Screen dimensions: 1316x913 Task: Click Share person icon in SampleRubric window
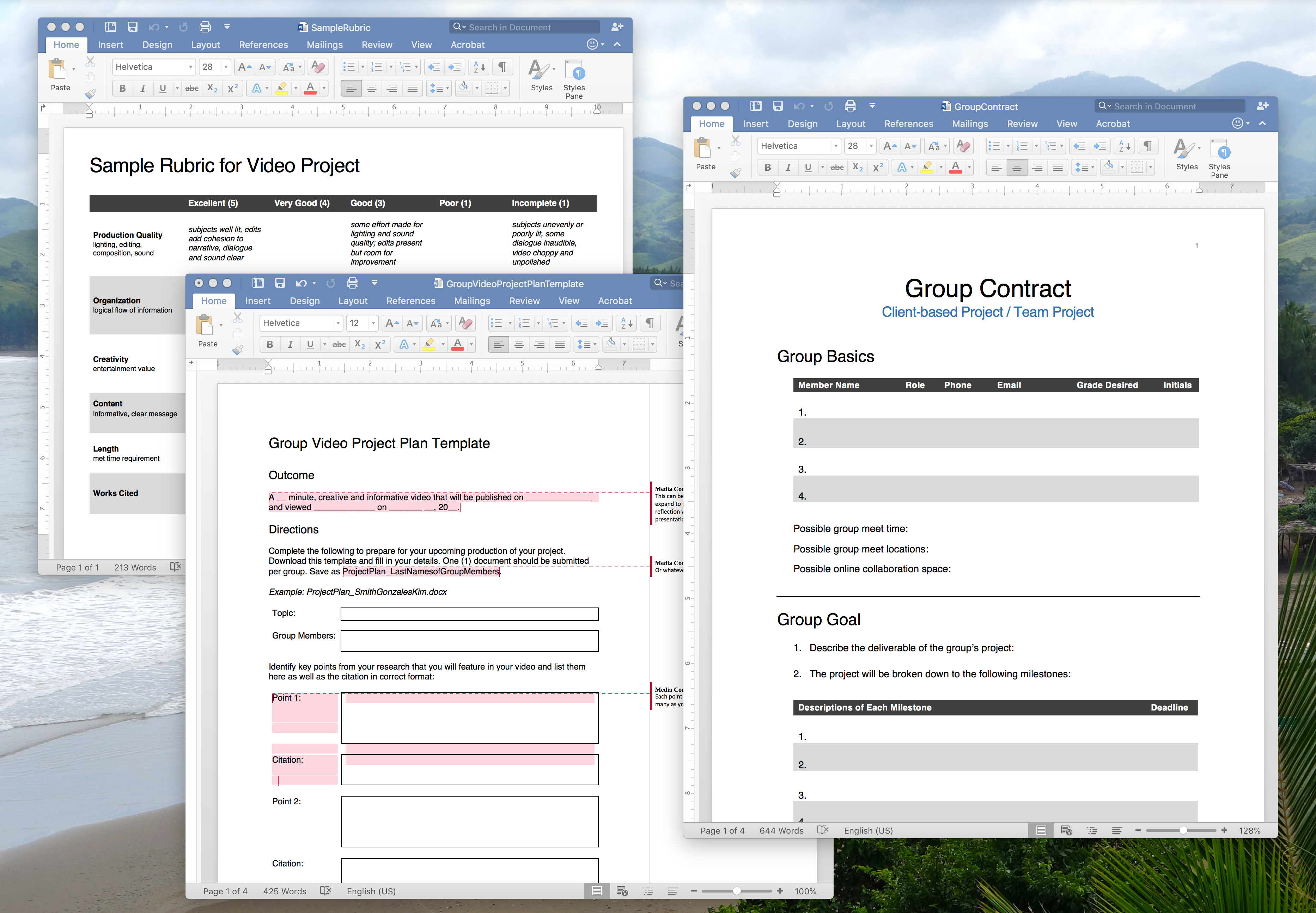coord(617,27)
